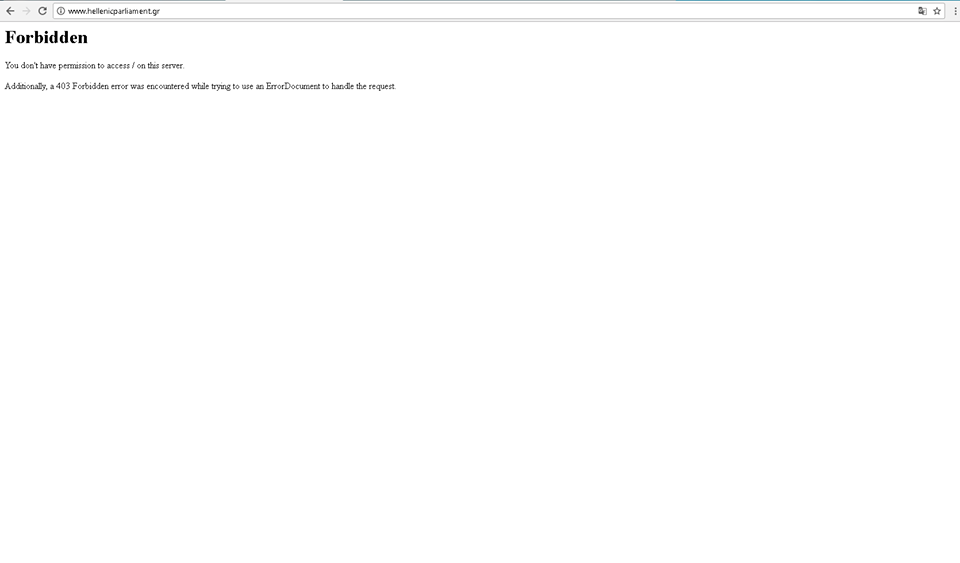Click the word "Additionally" in the second paragraph
This screenshot has height=563, width=960.
click(x=25, y=87)
